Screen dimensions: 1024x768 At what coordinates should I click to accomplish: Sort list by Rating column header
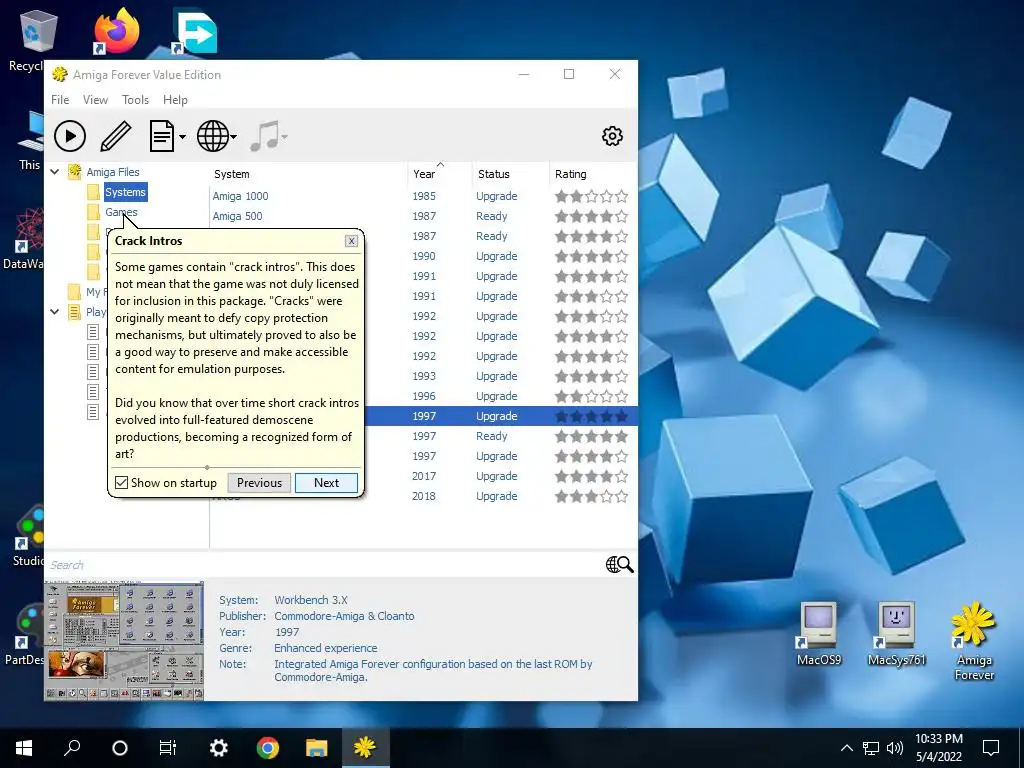(x=571, y=174)
